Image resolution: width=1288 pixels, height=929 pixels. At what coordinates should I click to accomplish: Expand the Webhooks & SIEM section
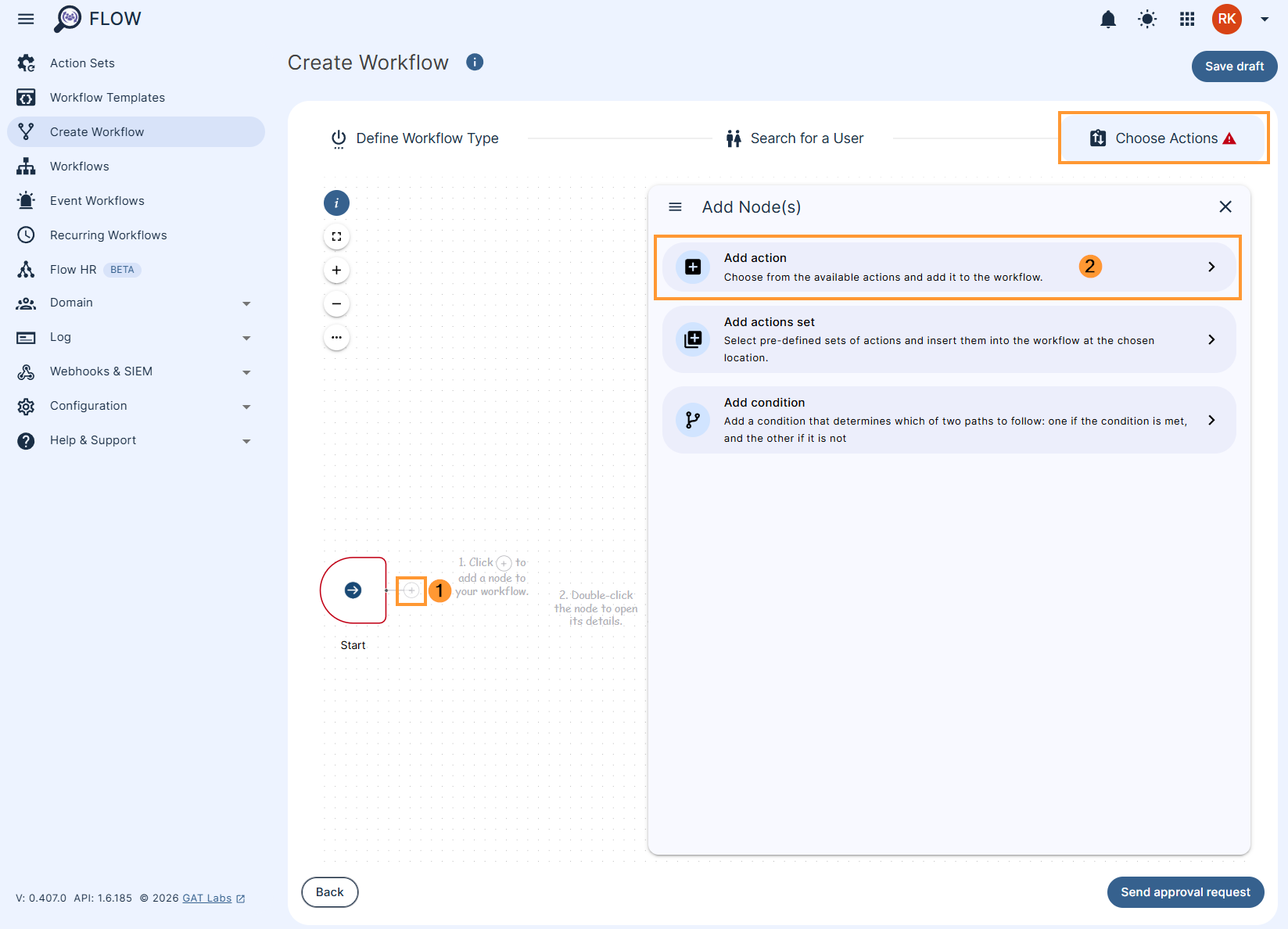click(246, 371)
